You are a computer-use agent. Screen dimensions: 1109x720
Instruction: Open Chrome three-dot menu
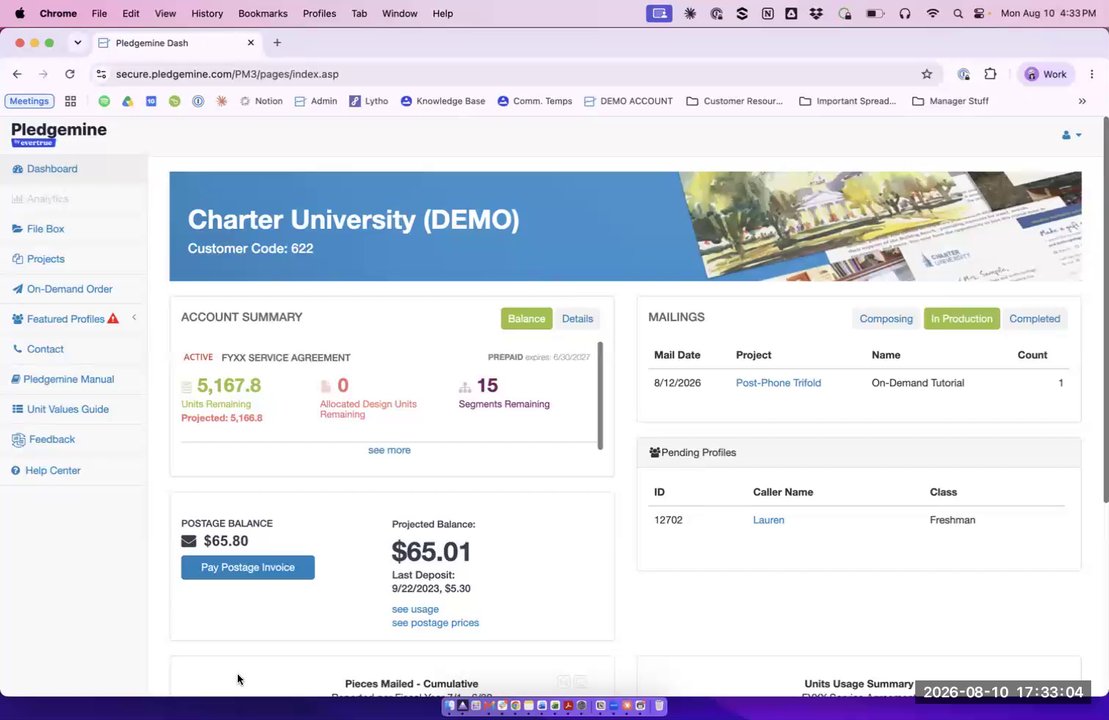[x=1091, y=74]
